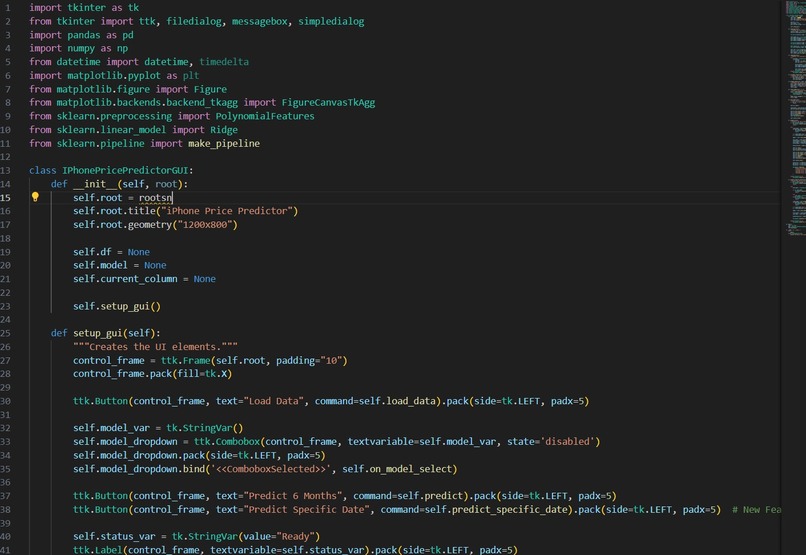The image size is (806, 555).
Task: Click 'timedelta' import on line 5
Action: click(x=224, y=62)
